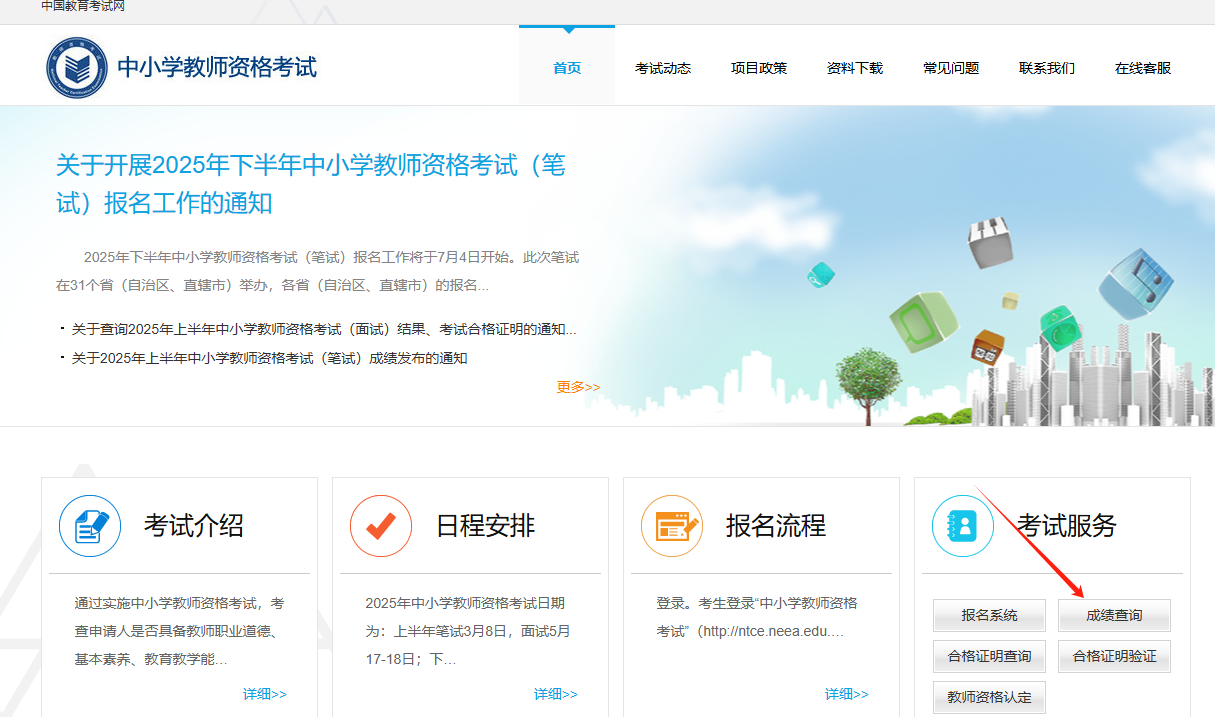Image resolution: width=1215 pixels, height=717 pixels.
Task: Click the teacher exam site logo
Action: pyautogui.click(x=77, y=68)
